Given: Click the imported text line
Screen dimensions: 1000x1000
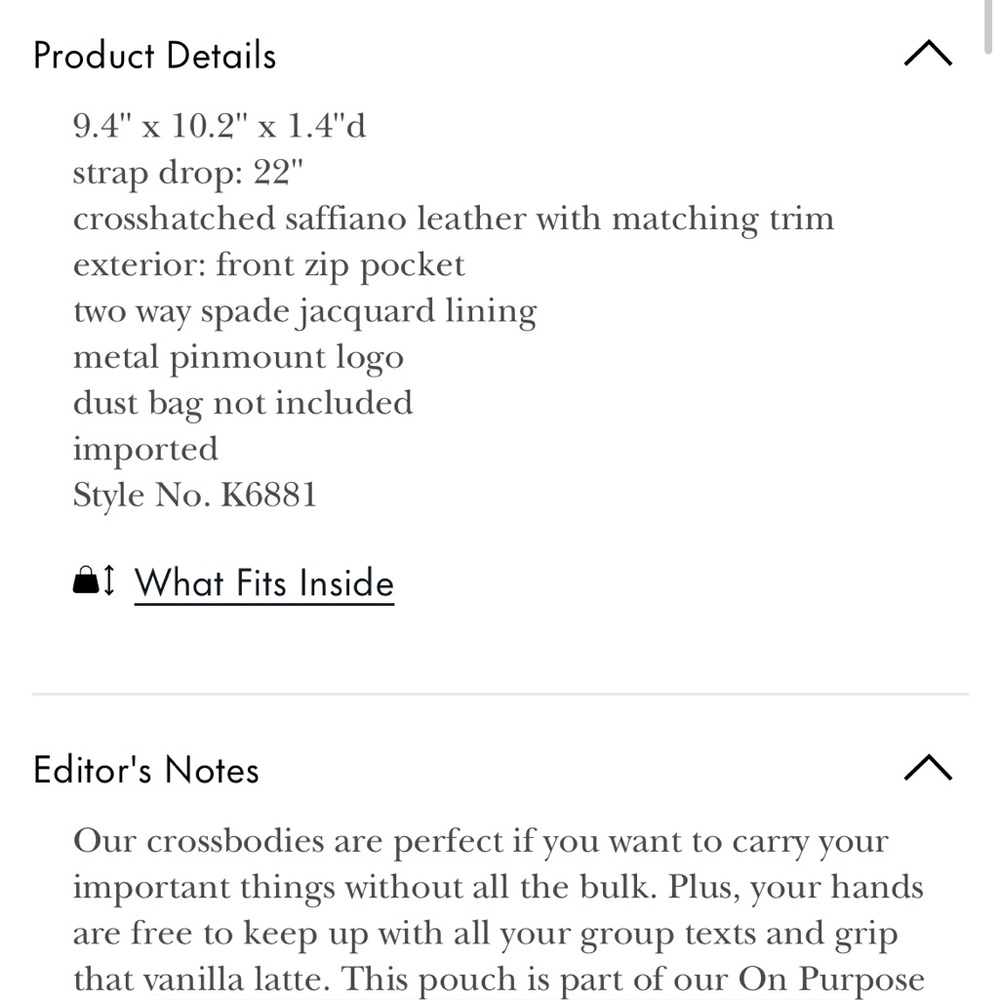Looking at the screenshot, I should [145, 450].
